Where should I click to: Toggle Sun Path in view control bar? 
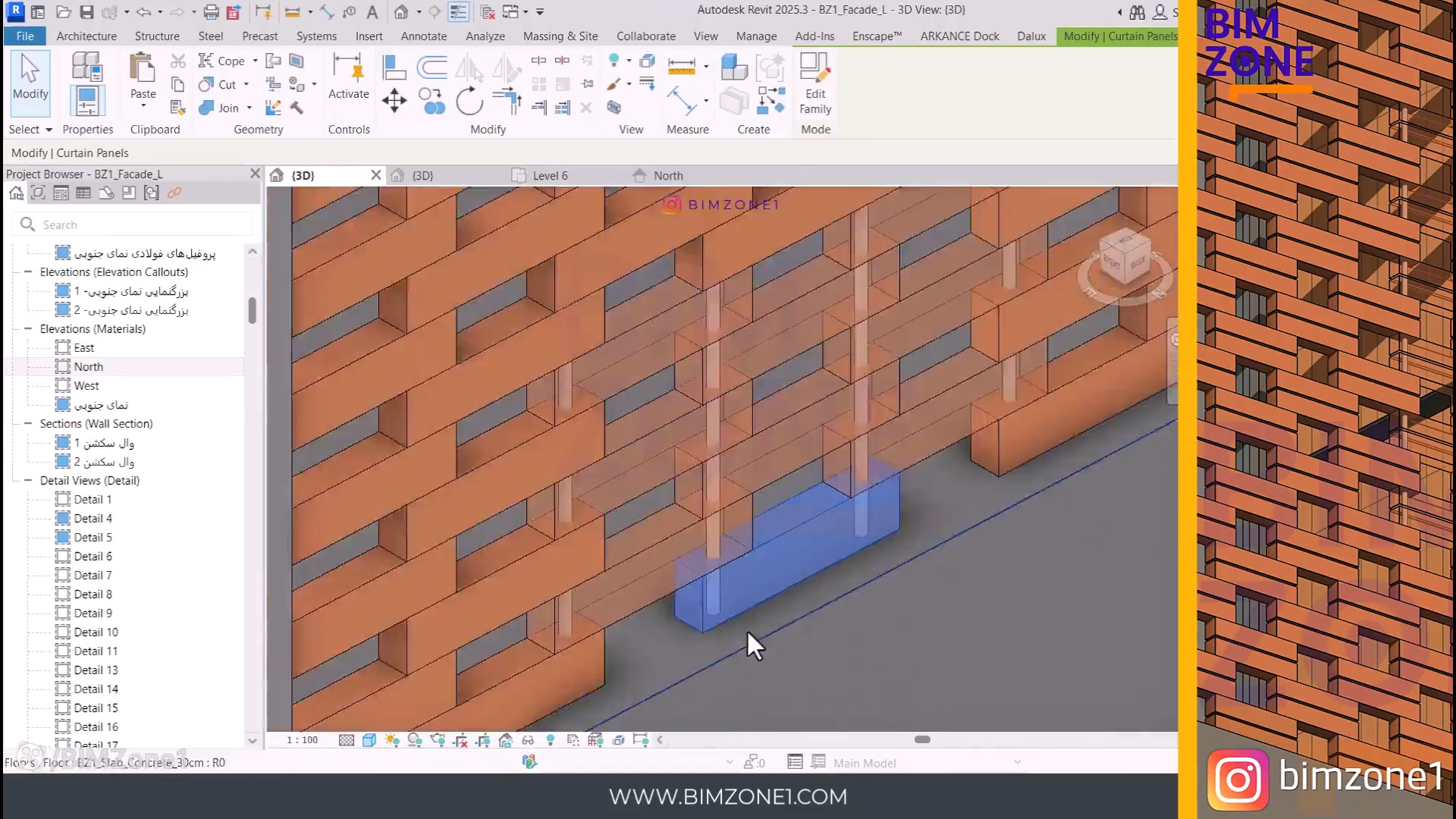click(x=392, y=740)
